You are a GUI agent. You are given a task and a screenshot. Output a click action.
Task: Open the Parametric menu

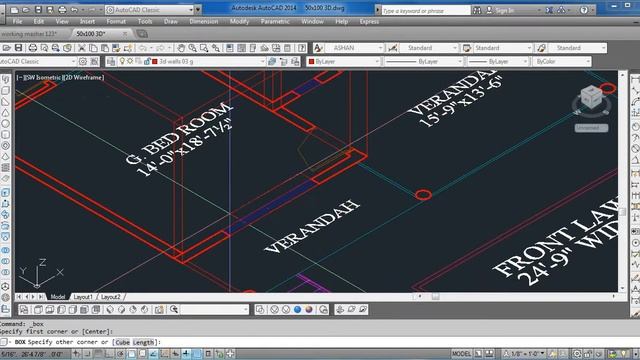275,22
